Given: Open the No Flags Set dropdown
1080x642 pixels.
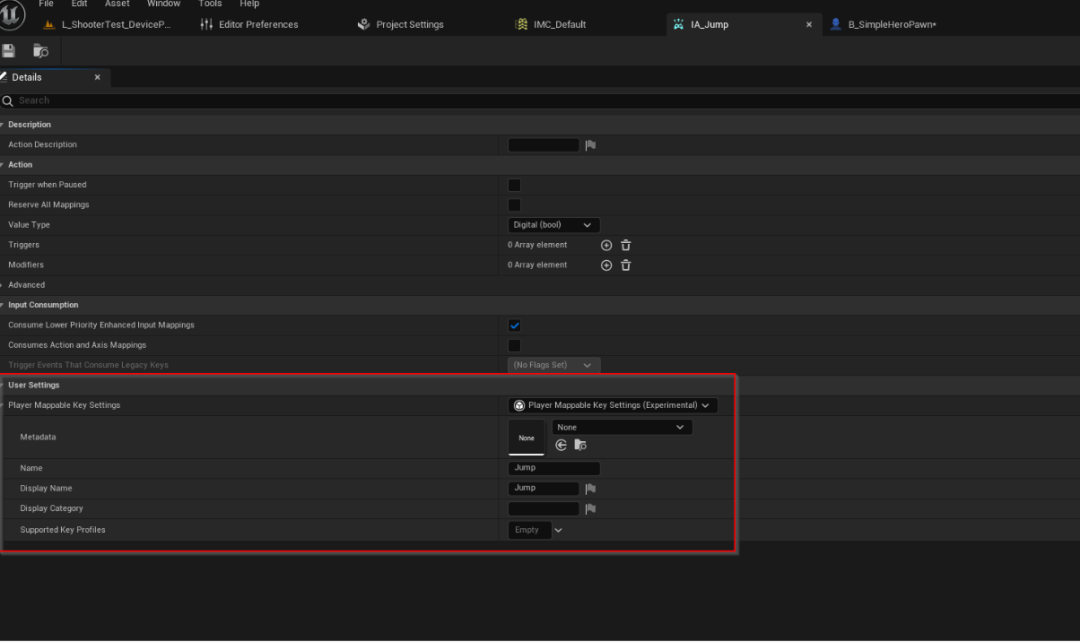Looking at the screenshot, I should click(554, 365).
